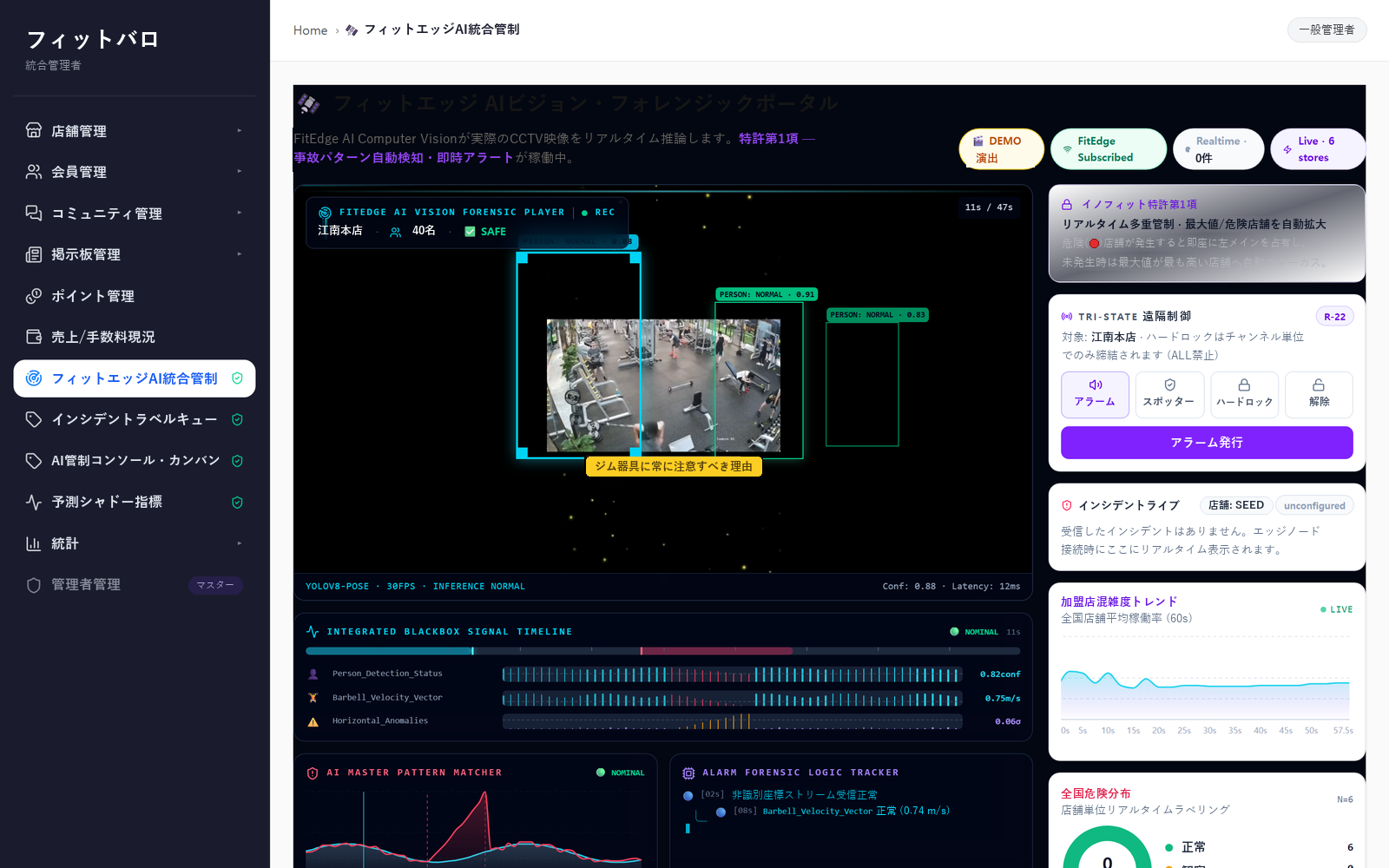
Task: Click the gym CCTV video frame
Action: coord(663,385)
